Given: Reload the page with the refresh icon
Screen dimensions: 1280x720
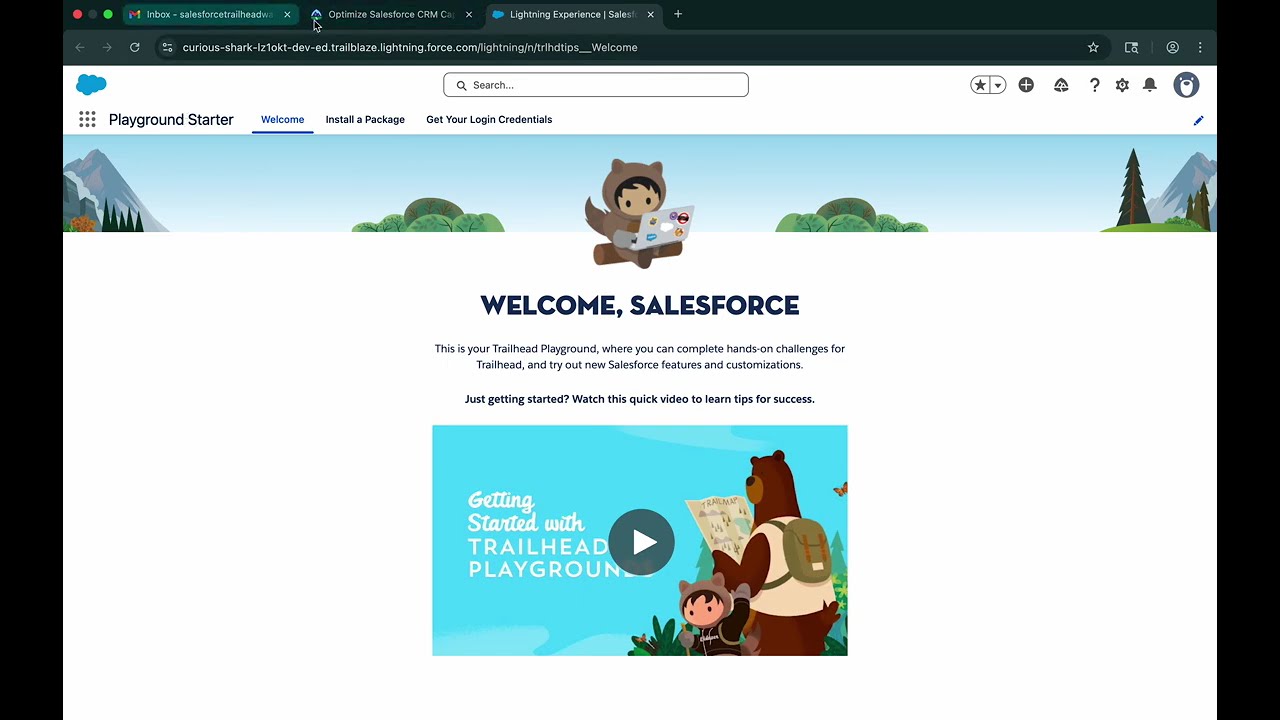Looking at the screenshot, I should point(135,47).
